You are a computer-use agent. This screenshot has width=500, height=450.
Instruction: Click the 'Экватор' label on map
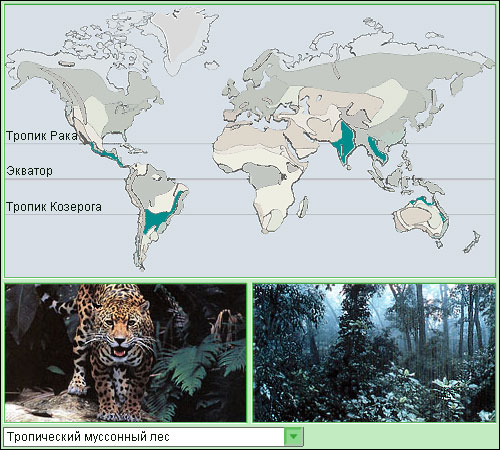[29, 171]
